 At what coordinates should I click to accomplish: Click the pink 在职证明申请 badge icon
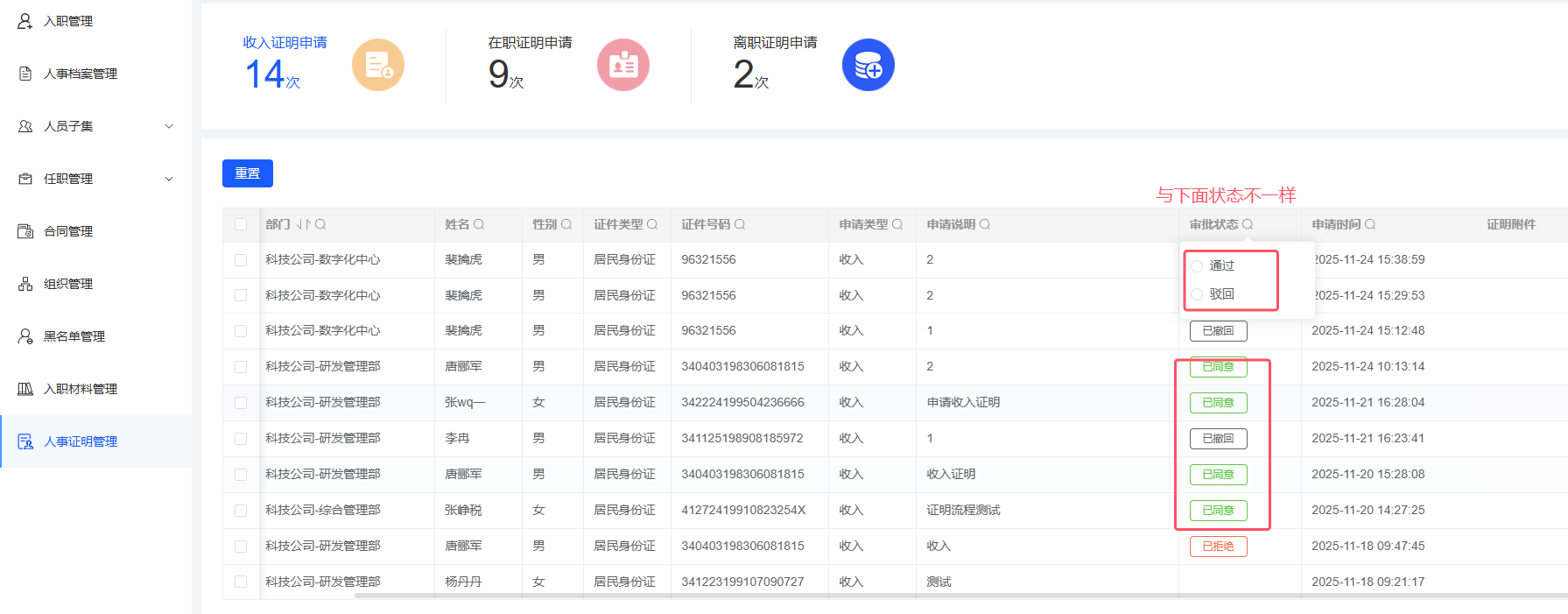[623, 65]
